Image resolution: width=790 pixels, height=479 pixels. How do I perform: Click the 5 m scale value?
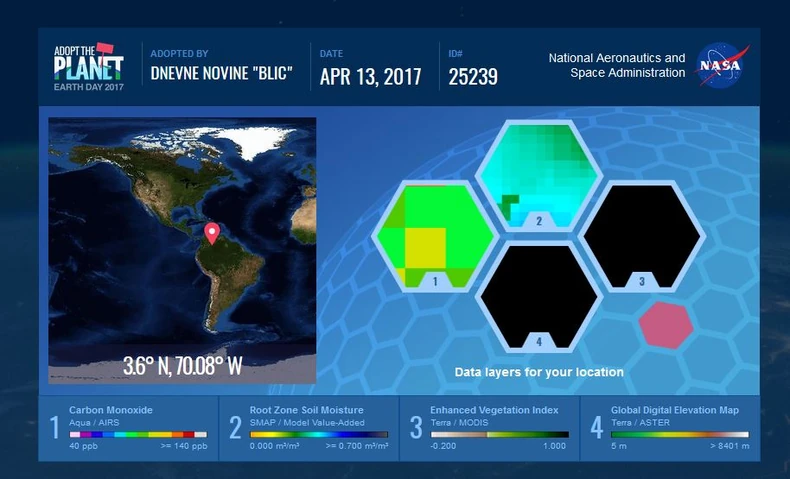pos(619,446)
